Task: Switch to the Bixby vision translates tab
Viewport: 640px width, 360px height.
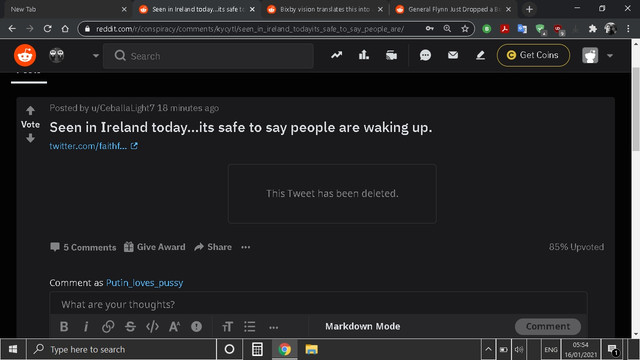Action: [325, 9]
